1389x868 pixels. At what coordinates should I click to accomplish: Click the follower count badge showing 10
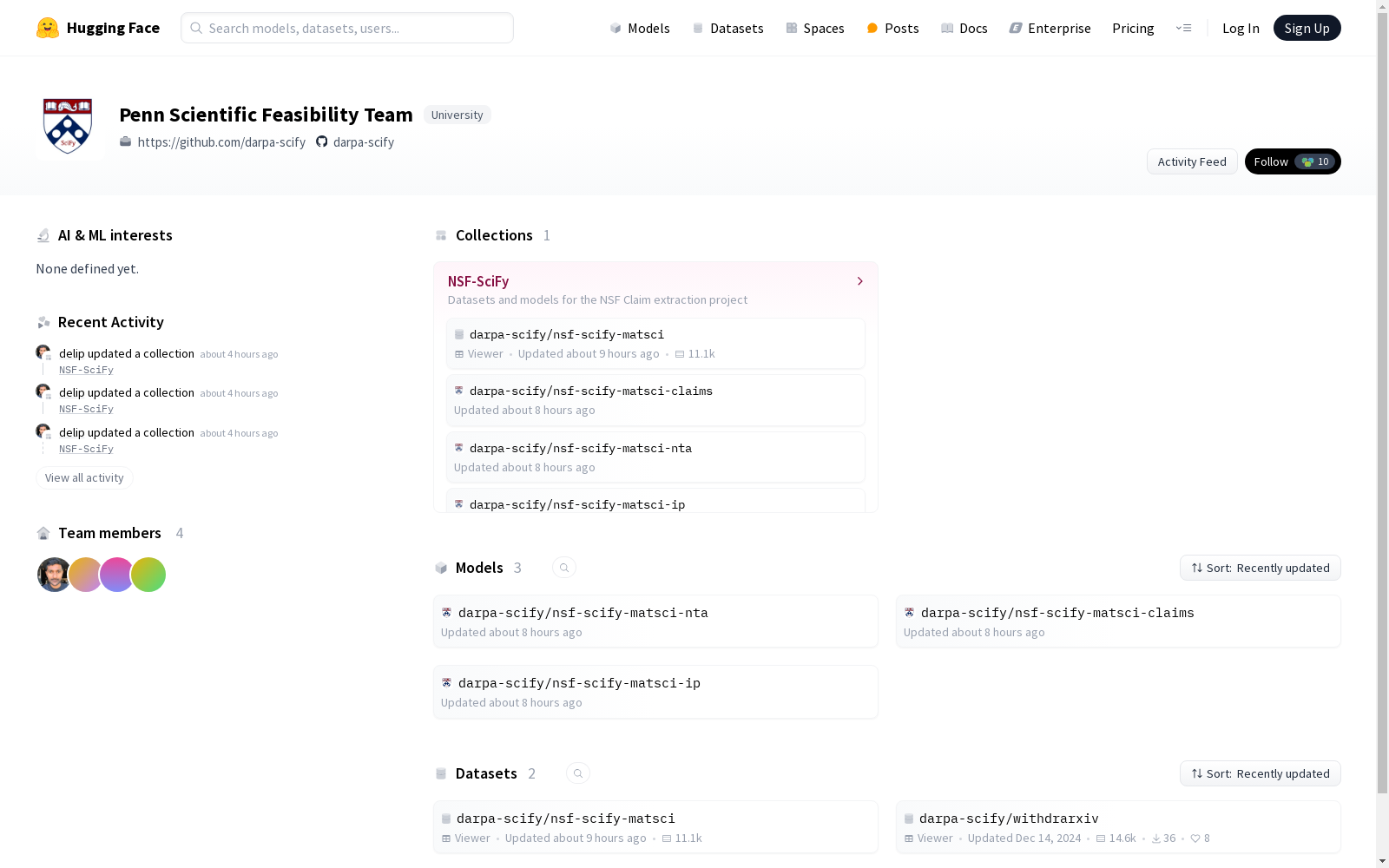(1315, 161)
